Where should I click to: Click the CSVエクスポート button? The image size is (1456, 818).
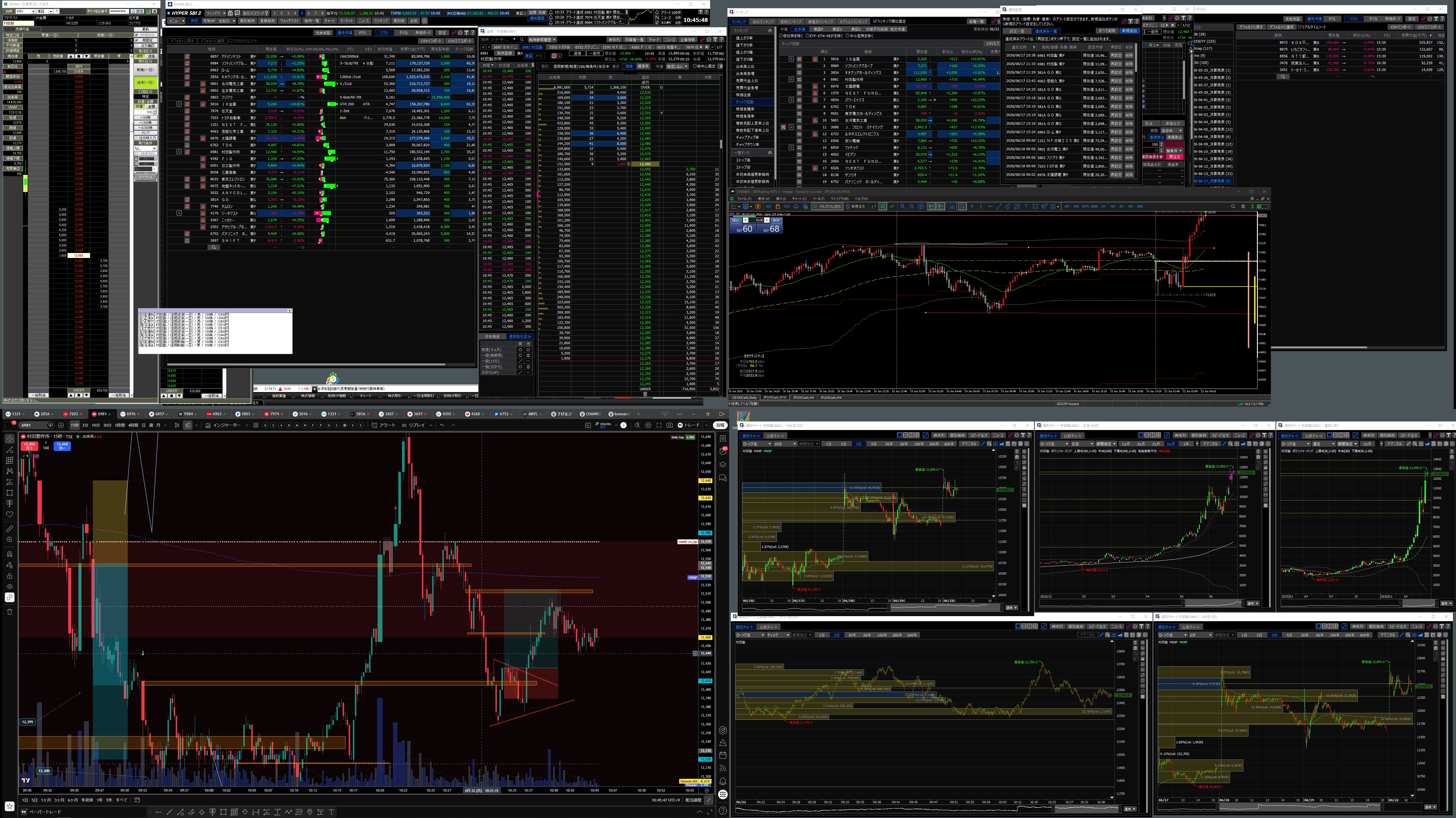[459, 41]
